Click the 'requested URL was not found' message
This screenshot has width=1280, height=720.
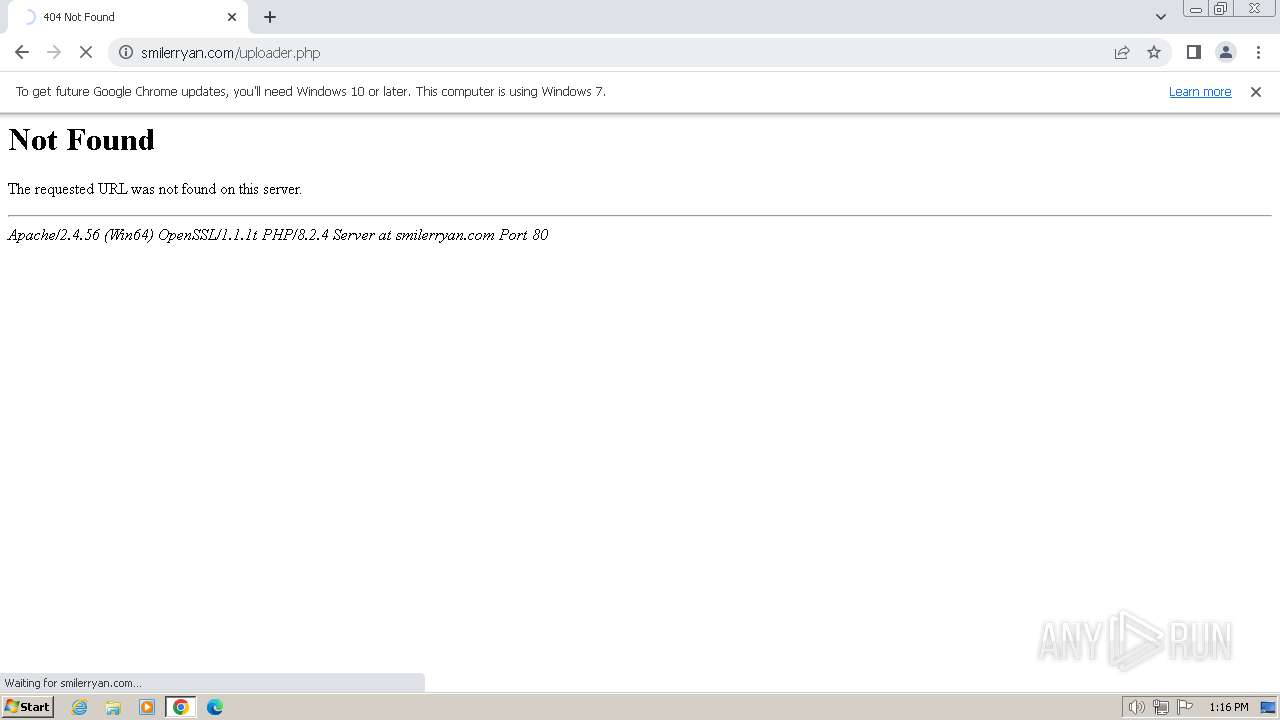pyautogui.click(x=155, y=189)
